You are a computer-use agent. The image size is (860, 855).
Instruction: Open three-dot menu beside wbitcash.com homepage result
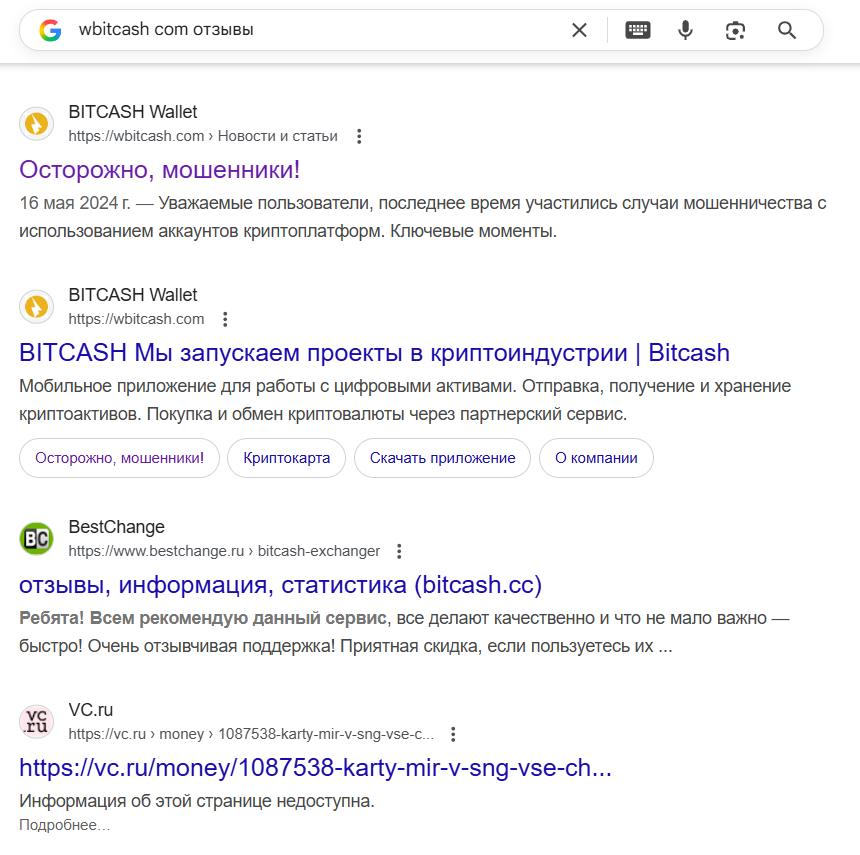[x=225, y=319]
